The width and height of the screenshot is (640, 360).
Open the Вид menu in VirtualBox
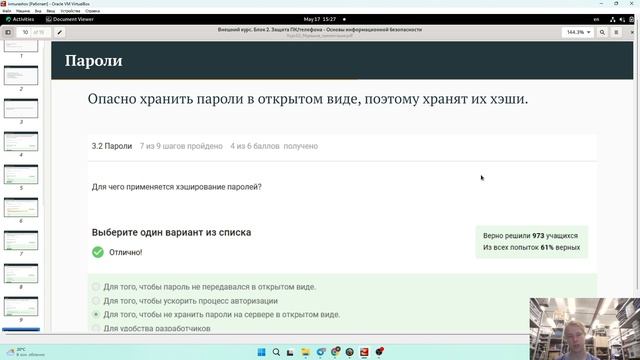38,11
